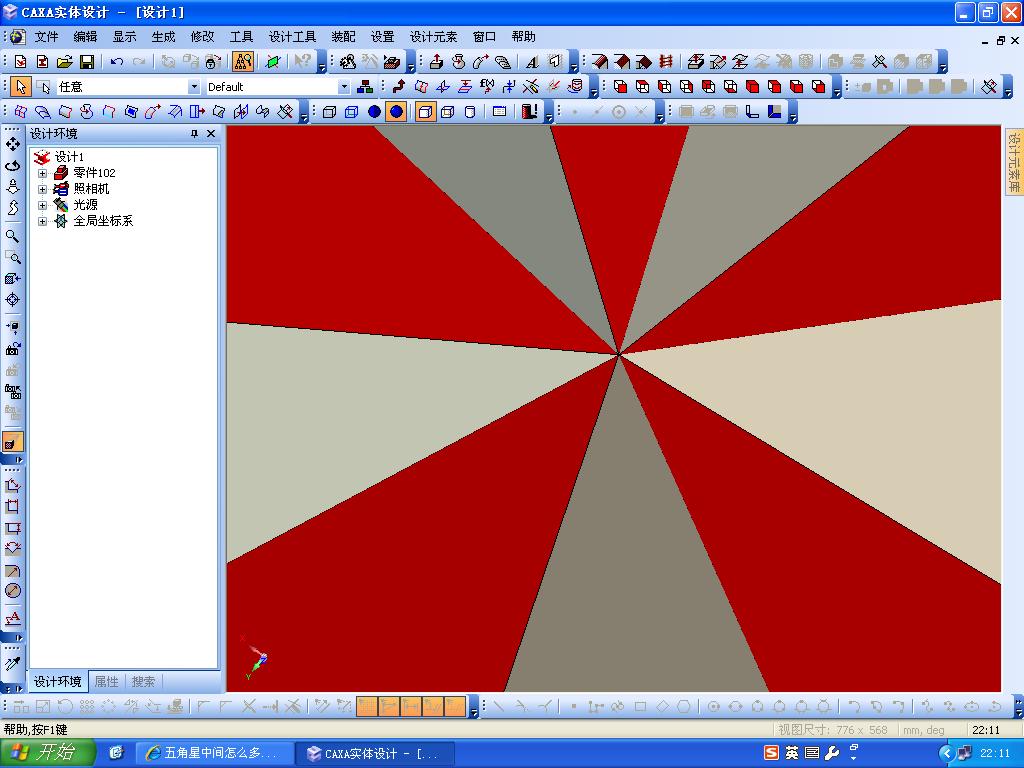Click the hierarchy network icon
The height and width of the screenshot is (768, 1024).
coord(366,87)
